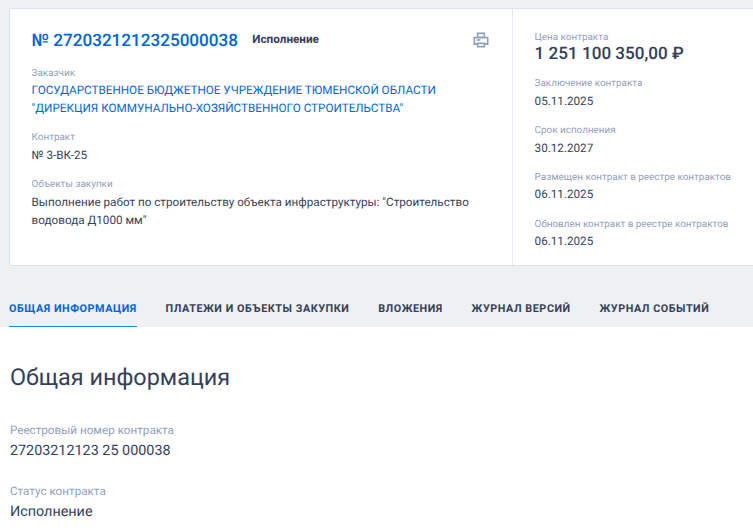The height and width of the screenshot is (532, 753).
Task: Show the Журнал событий tab
Action: click(654, 308)
